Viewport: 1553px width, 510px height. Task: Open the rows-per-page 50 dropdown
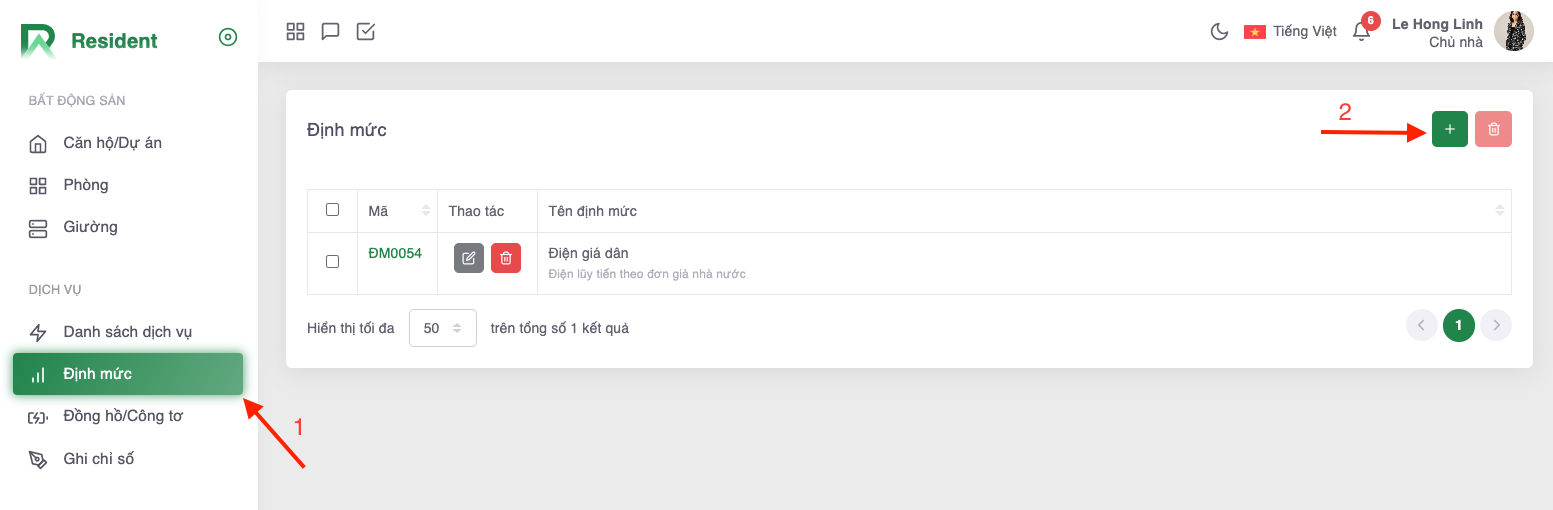(x=442, y=328)
